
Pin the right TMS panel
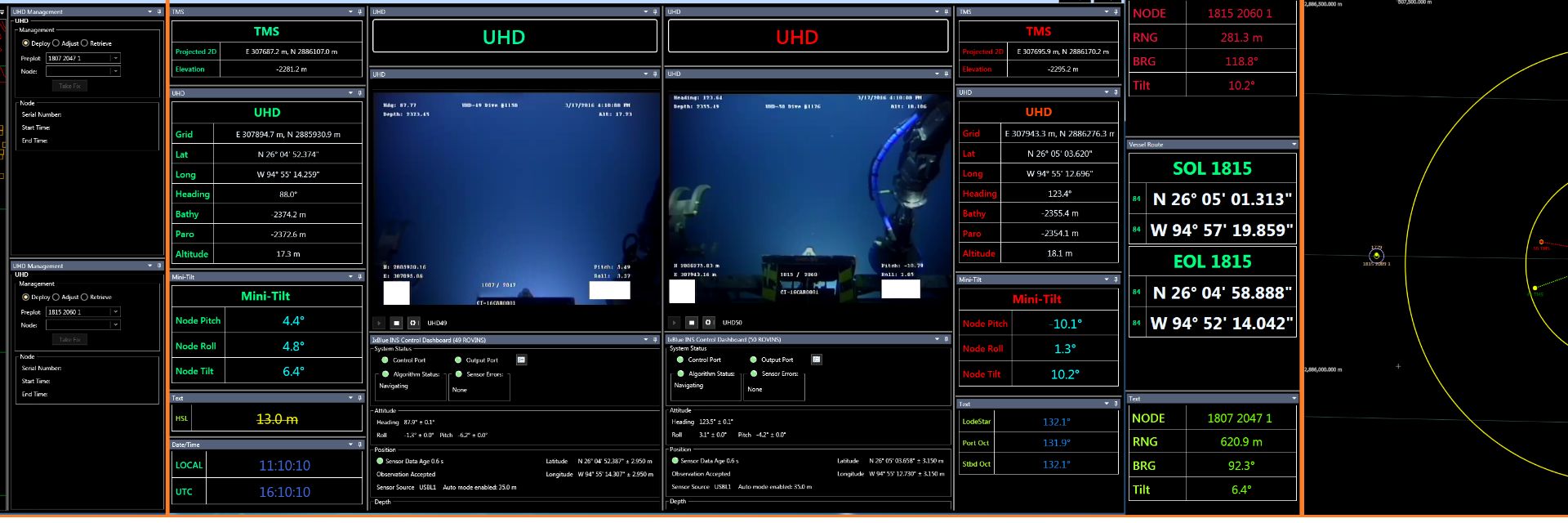[x=1116, y=12]
